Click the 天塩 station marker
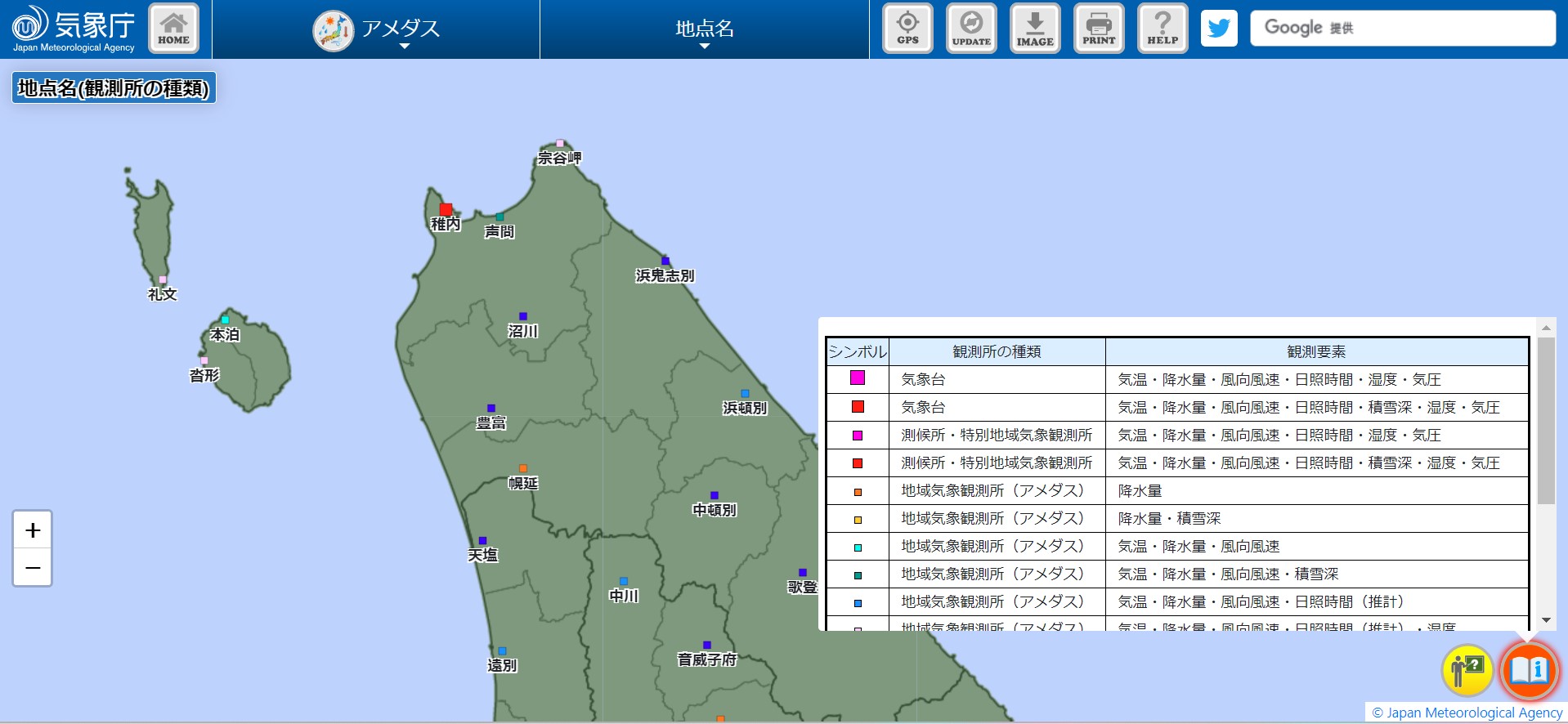 tap(482, 540)
